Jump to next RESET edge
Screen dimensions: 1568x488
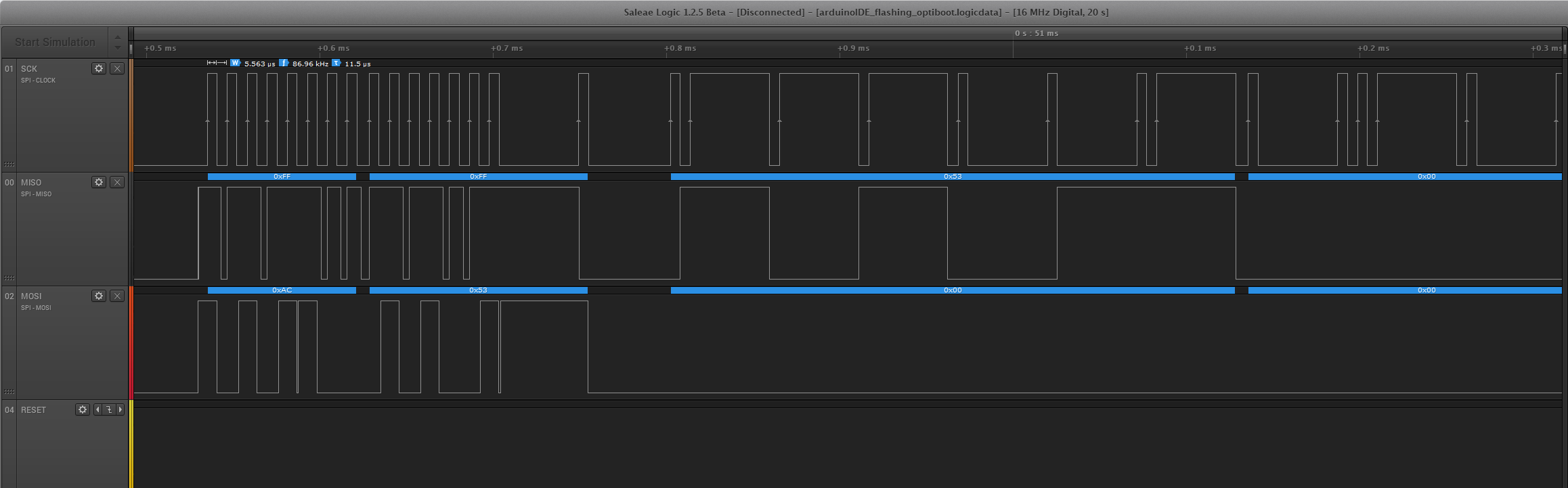point(121,409)
